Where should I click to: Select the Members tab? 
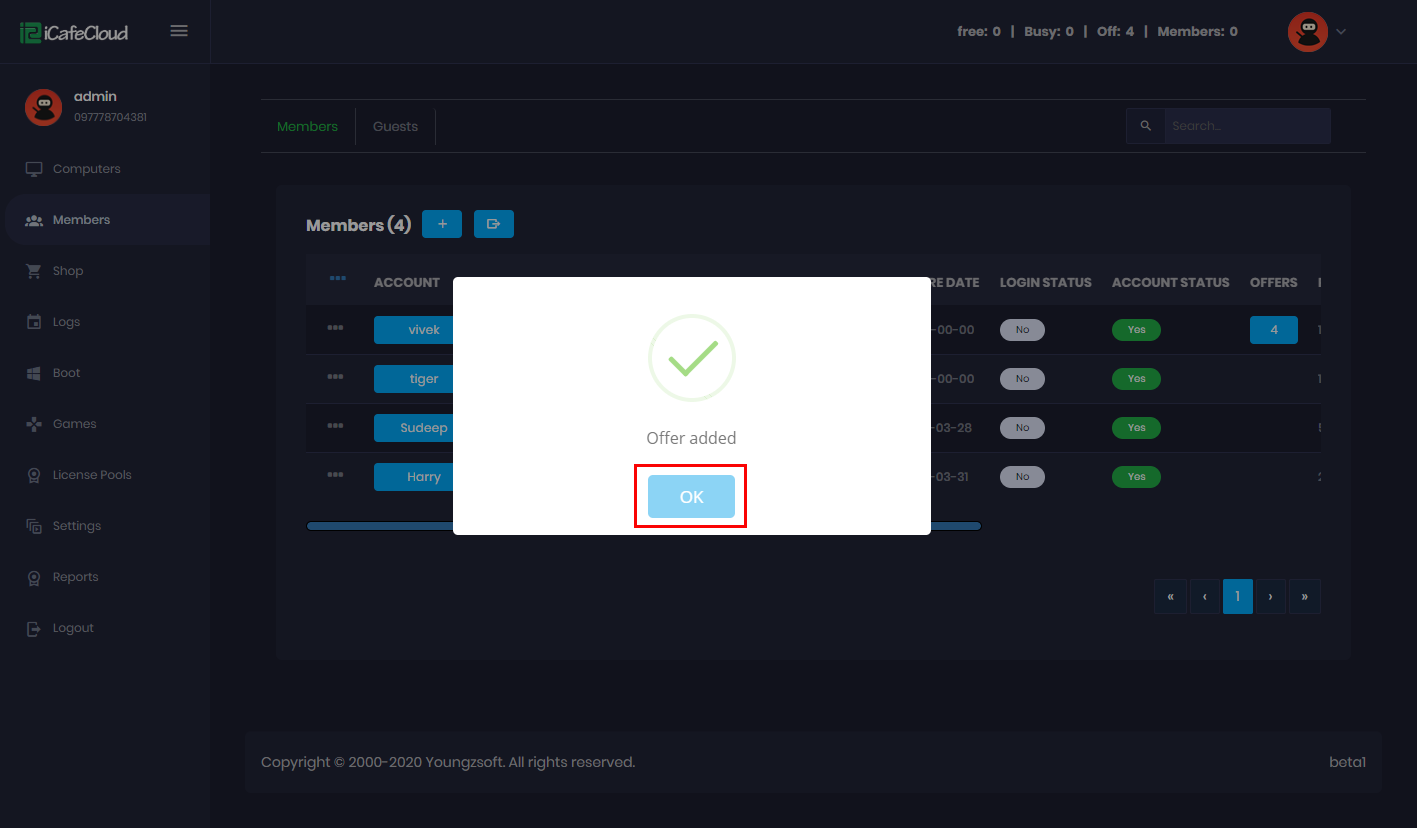point(307,127)
